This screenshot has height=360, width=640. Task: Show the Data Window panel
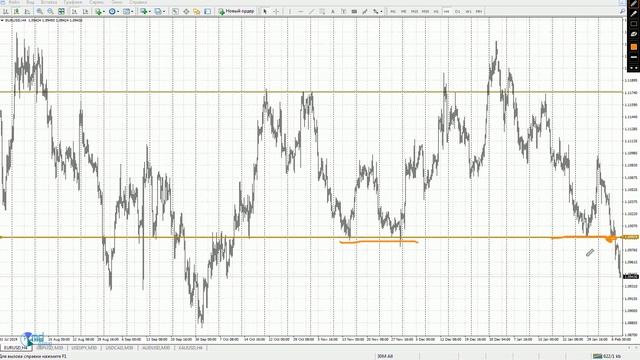pyautogui.click(x=186, y=11)
